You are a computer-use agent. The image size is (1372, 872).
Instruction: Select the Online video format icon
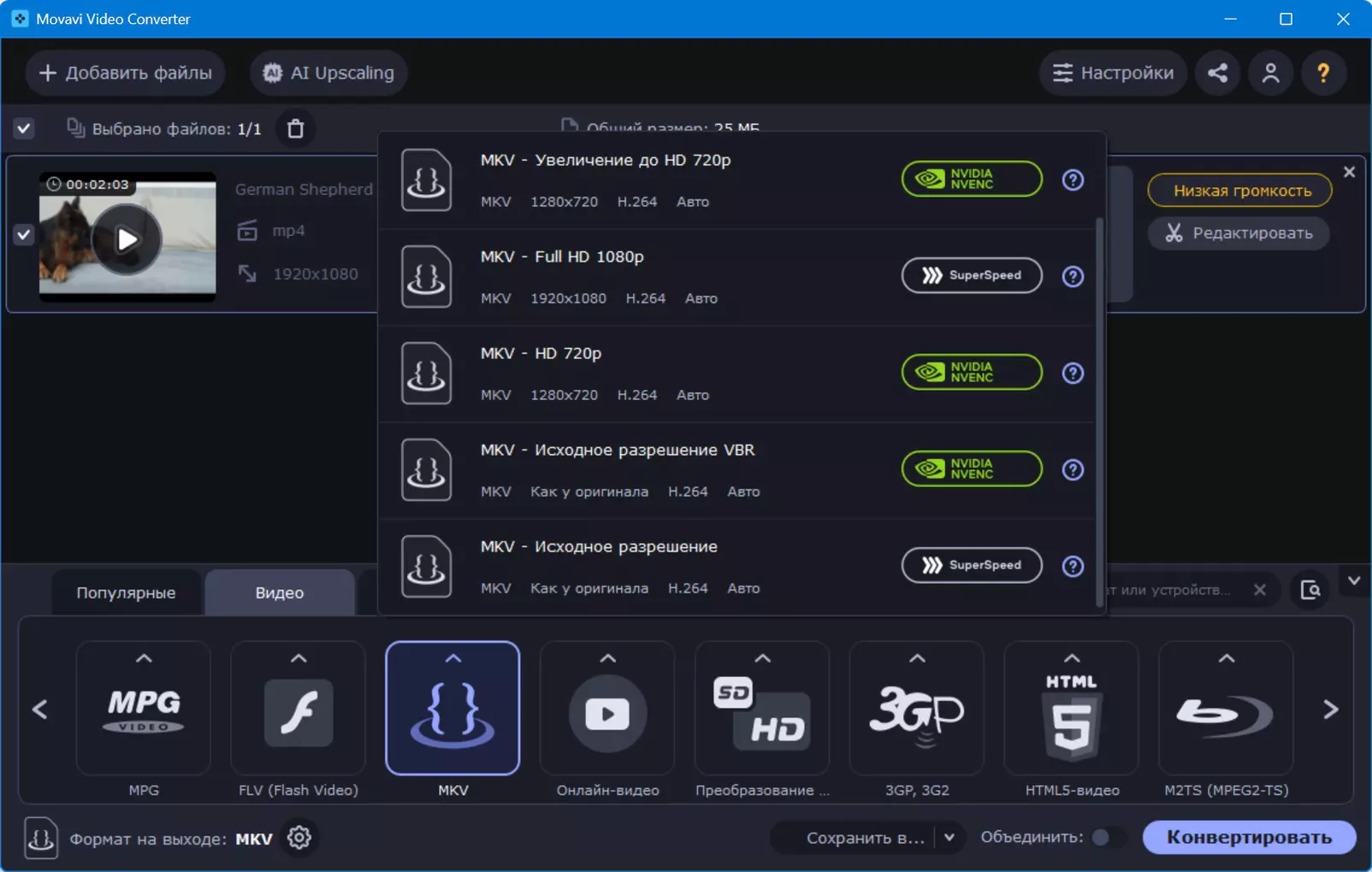tap(607, 708)
